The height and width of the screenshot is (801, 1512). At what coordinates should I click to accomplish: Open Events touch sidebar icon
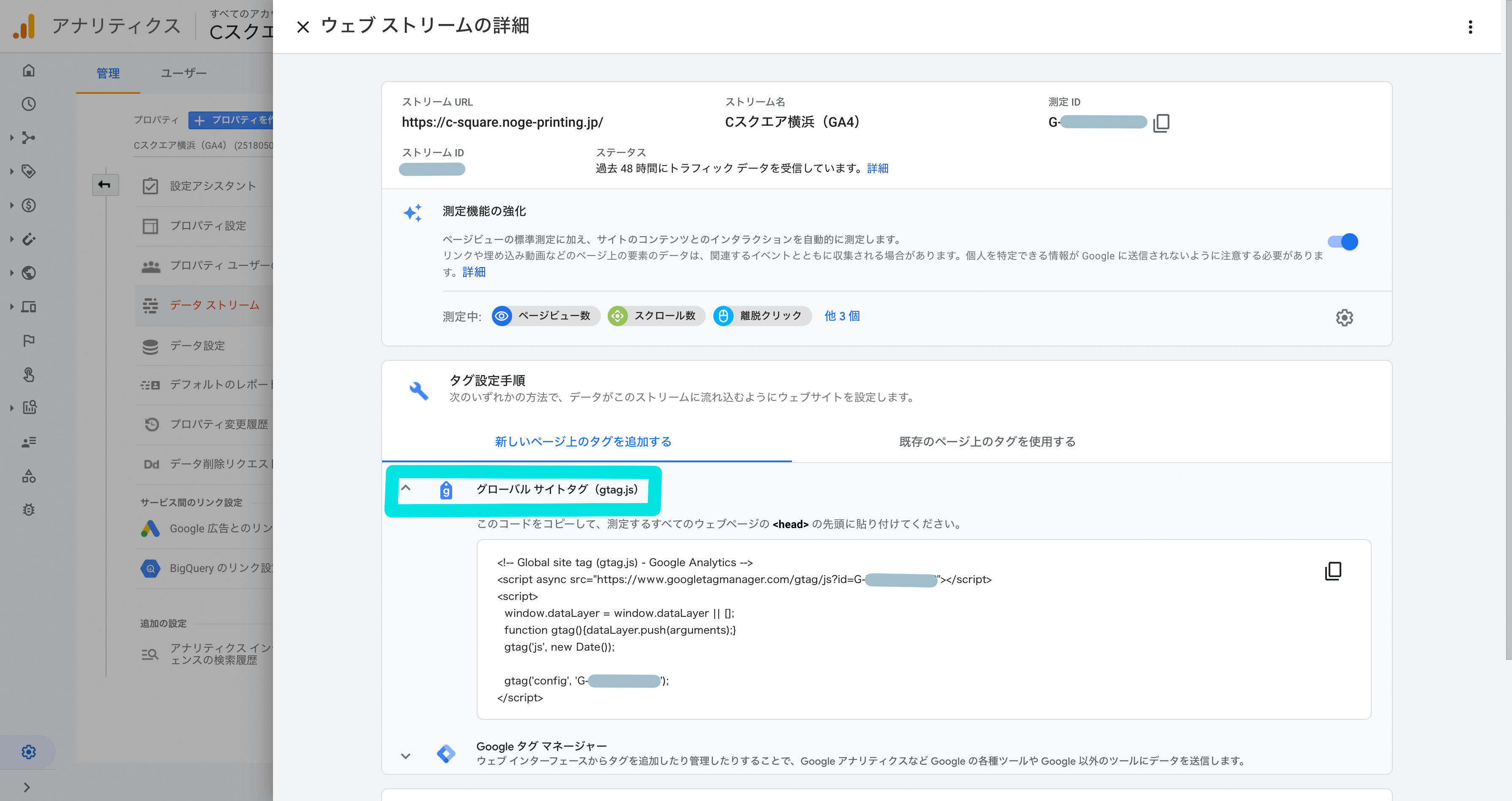click(x=28, y=374)
